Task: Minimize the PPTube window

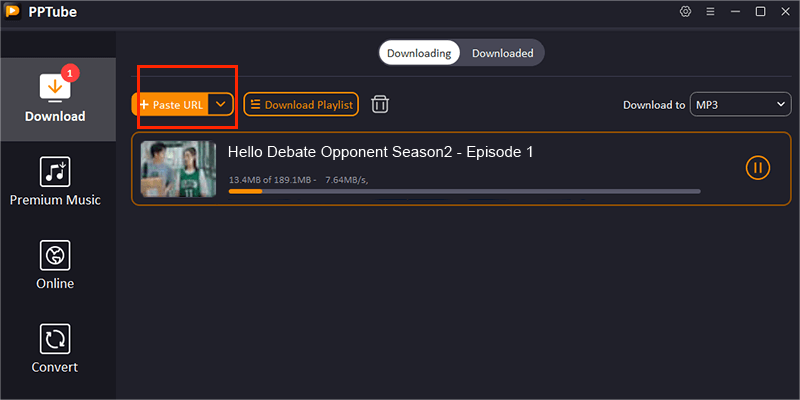Action: click(735, 12)
